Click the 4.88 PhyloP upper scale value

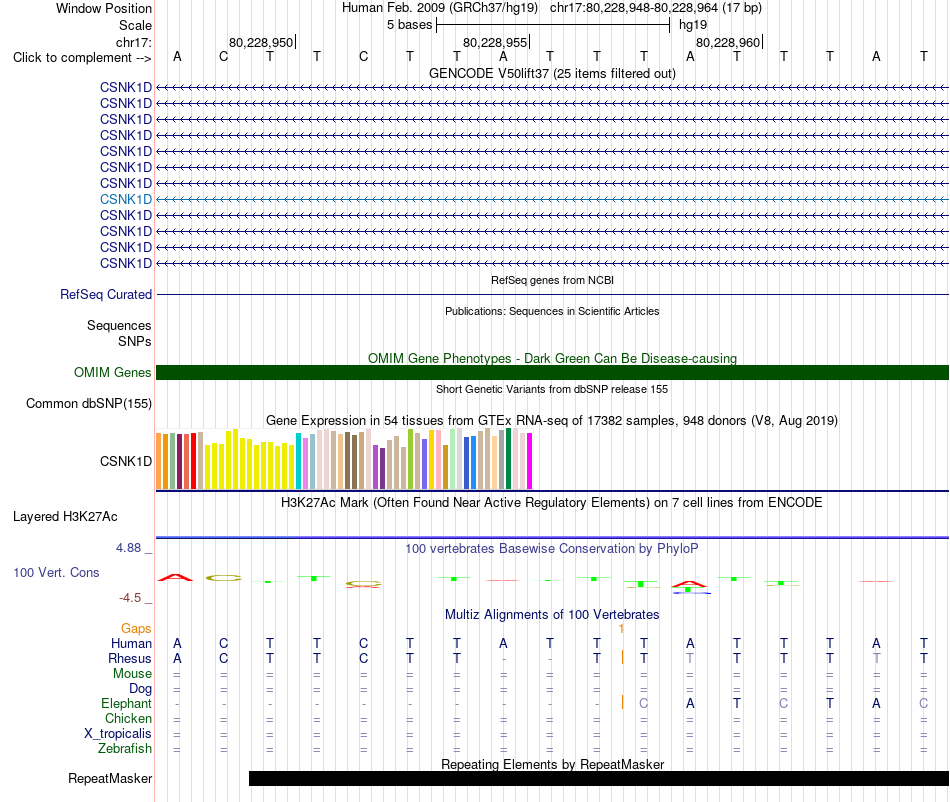(128, 548)
